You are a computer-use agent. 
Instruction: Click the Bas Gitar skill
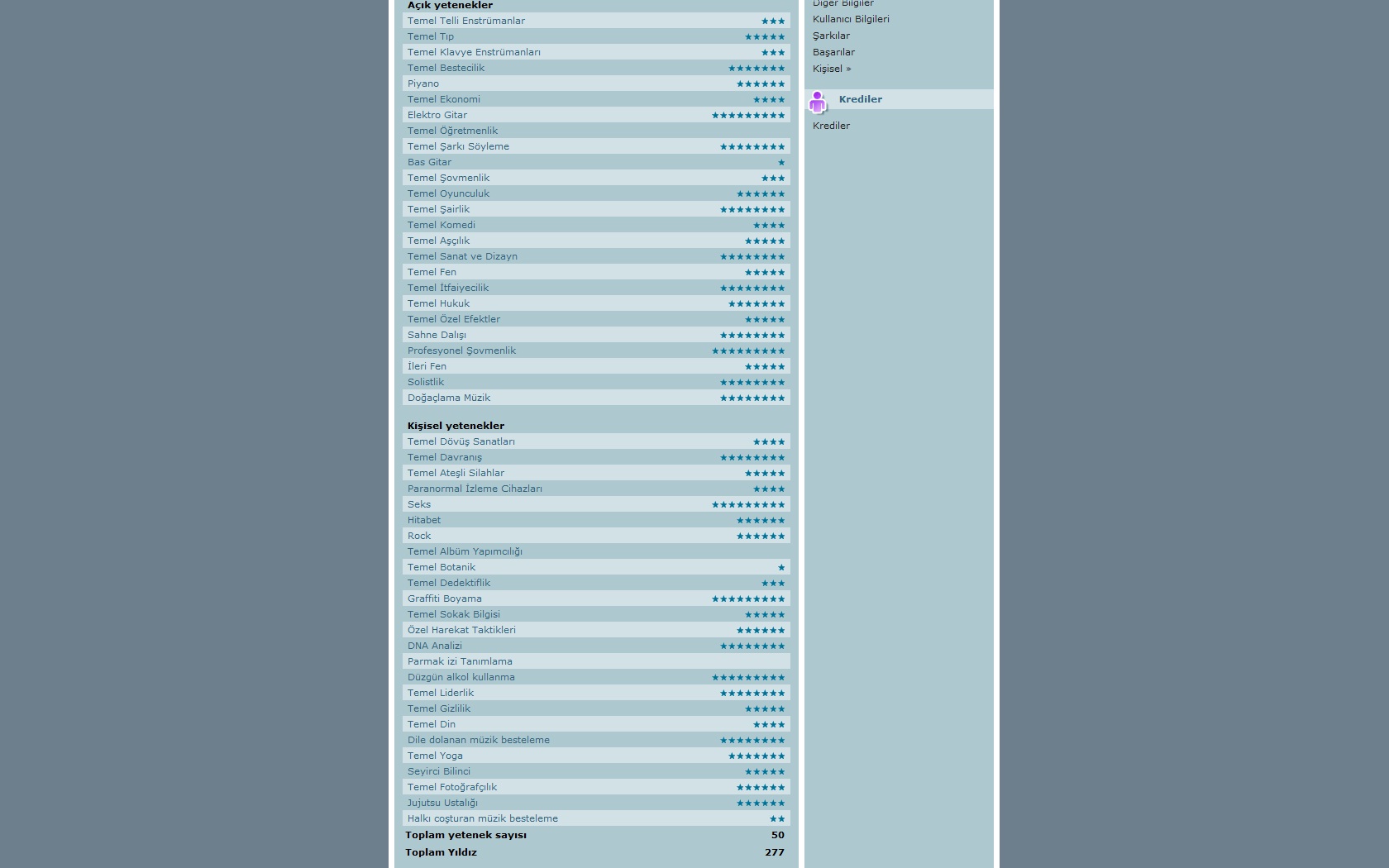(429, 162)
